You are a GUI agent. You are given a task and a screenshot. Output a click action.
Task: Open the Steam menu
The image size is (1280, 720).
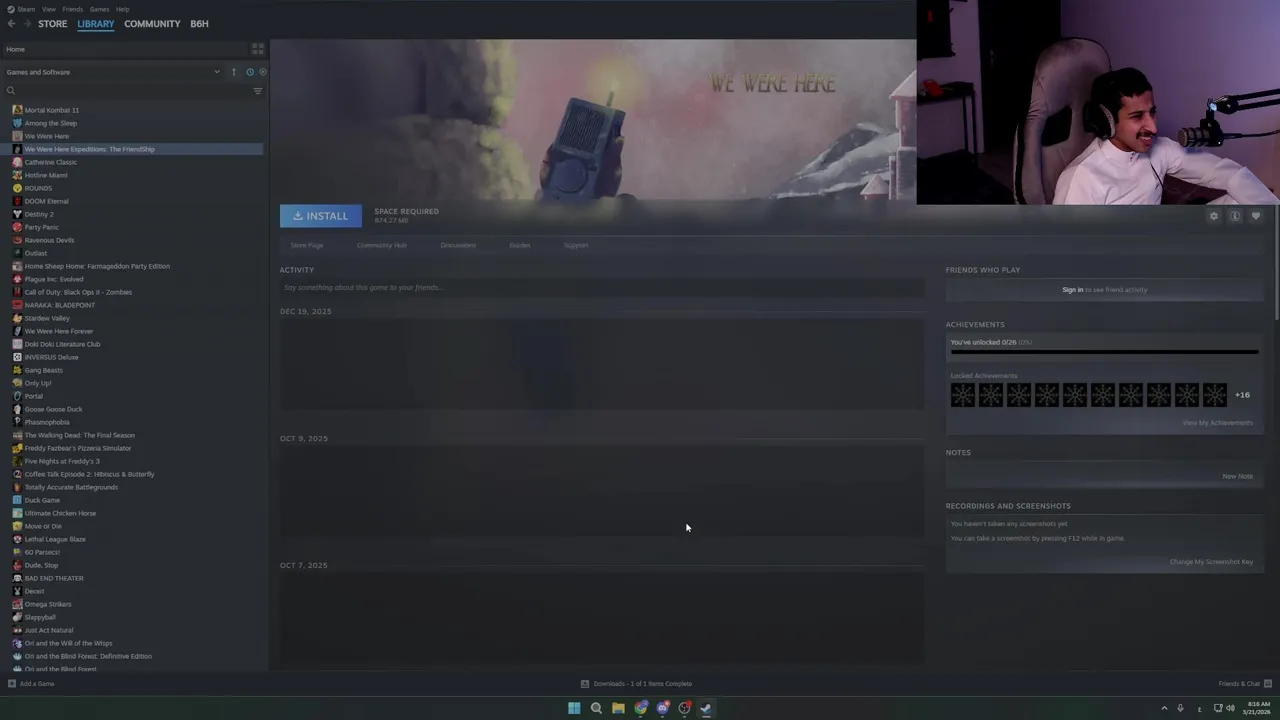pos(26,9)
